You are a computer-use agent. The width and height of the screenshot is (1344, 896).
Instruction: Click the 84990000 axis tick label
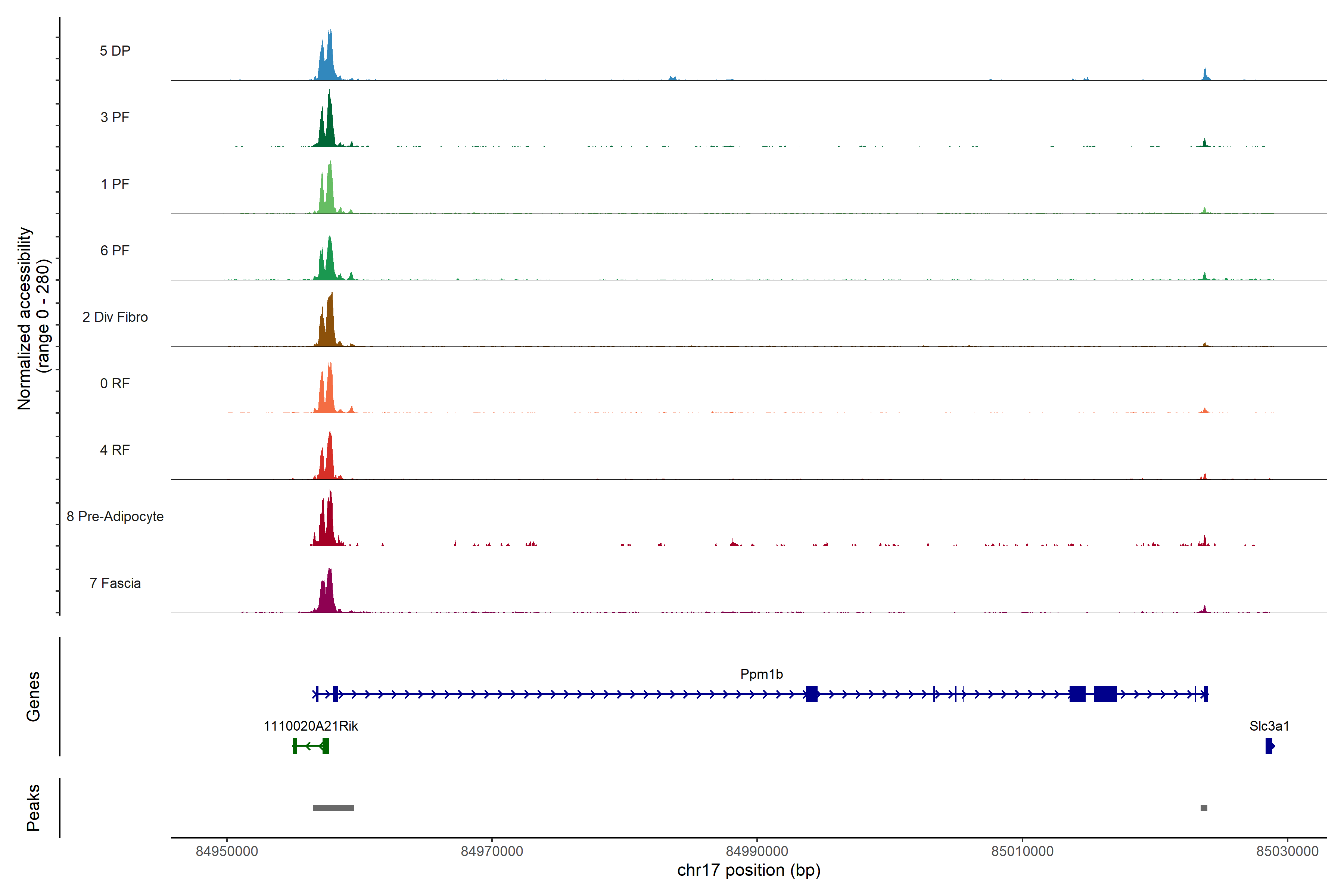(x=757, y=852)
